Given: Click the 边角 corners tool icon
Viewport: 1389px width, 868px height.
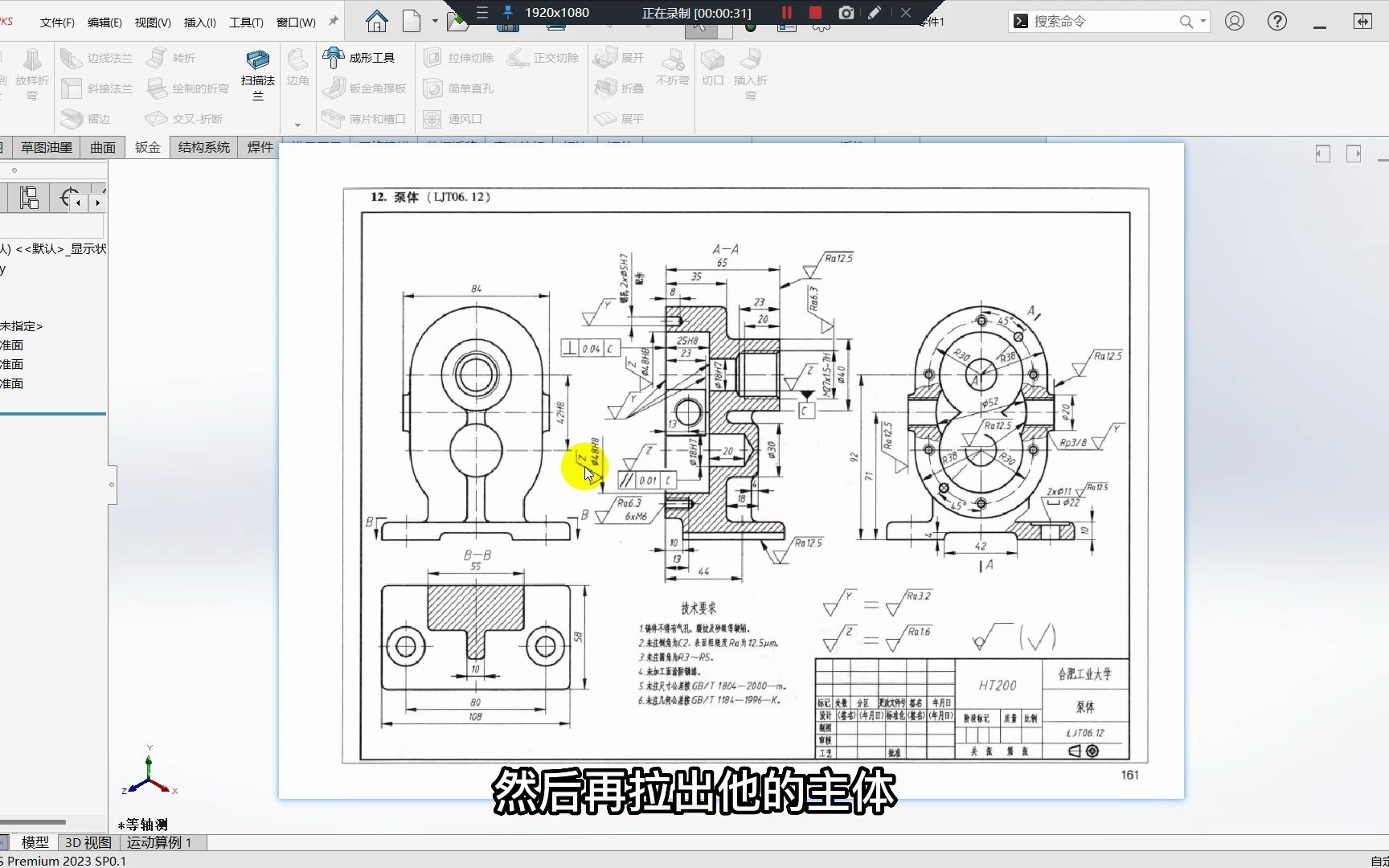Looking at the screenshot, I should [297, 68].
